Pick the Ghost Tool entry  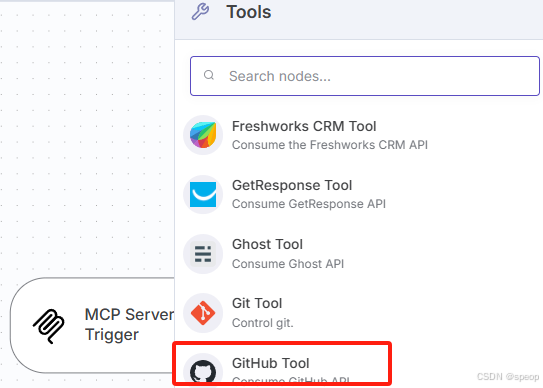coord(359,254)
